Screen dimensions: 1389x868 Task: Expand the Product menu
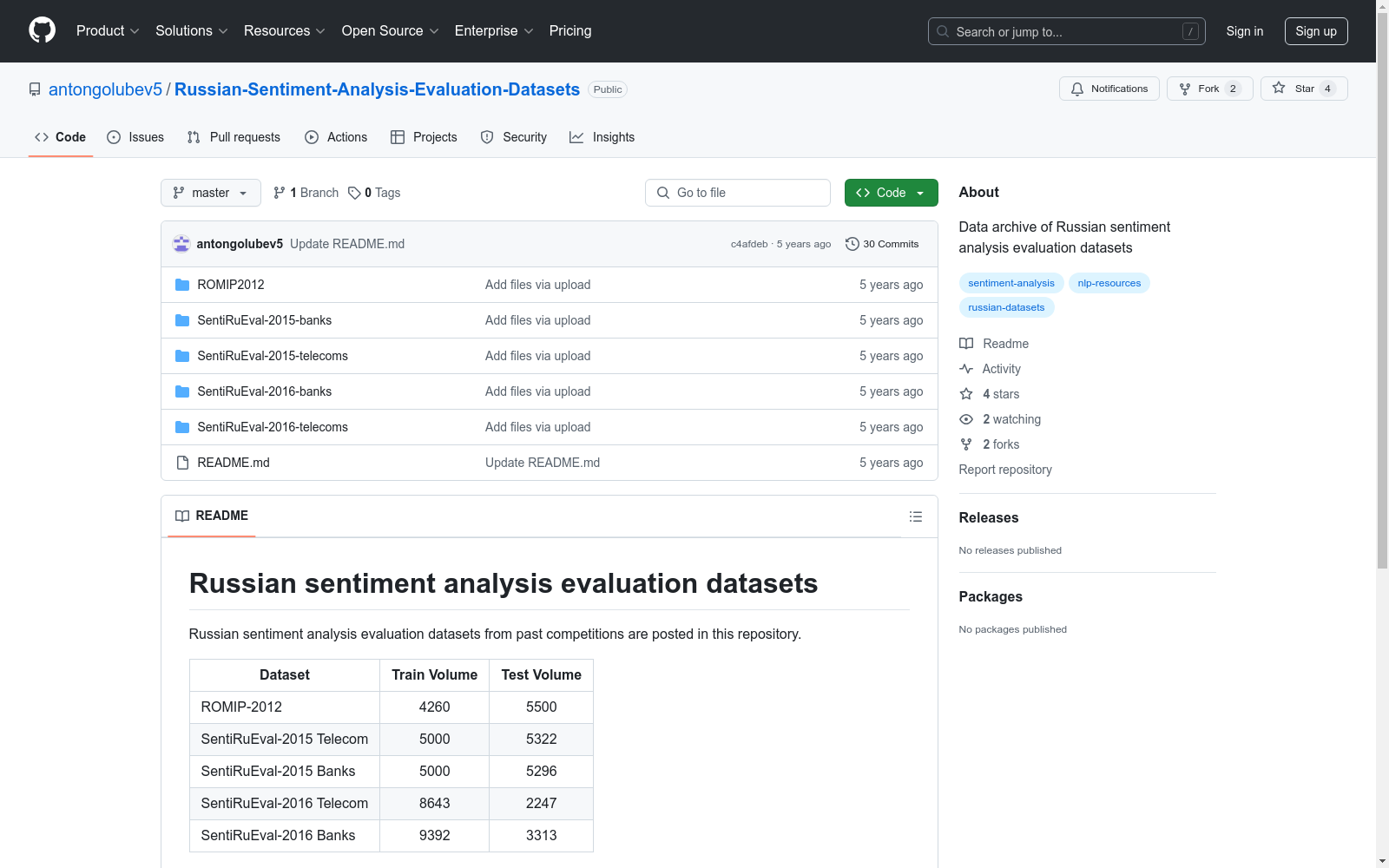coord(108,31)
